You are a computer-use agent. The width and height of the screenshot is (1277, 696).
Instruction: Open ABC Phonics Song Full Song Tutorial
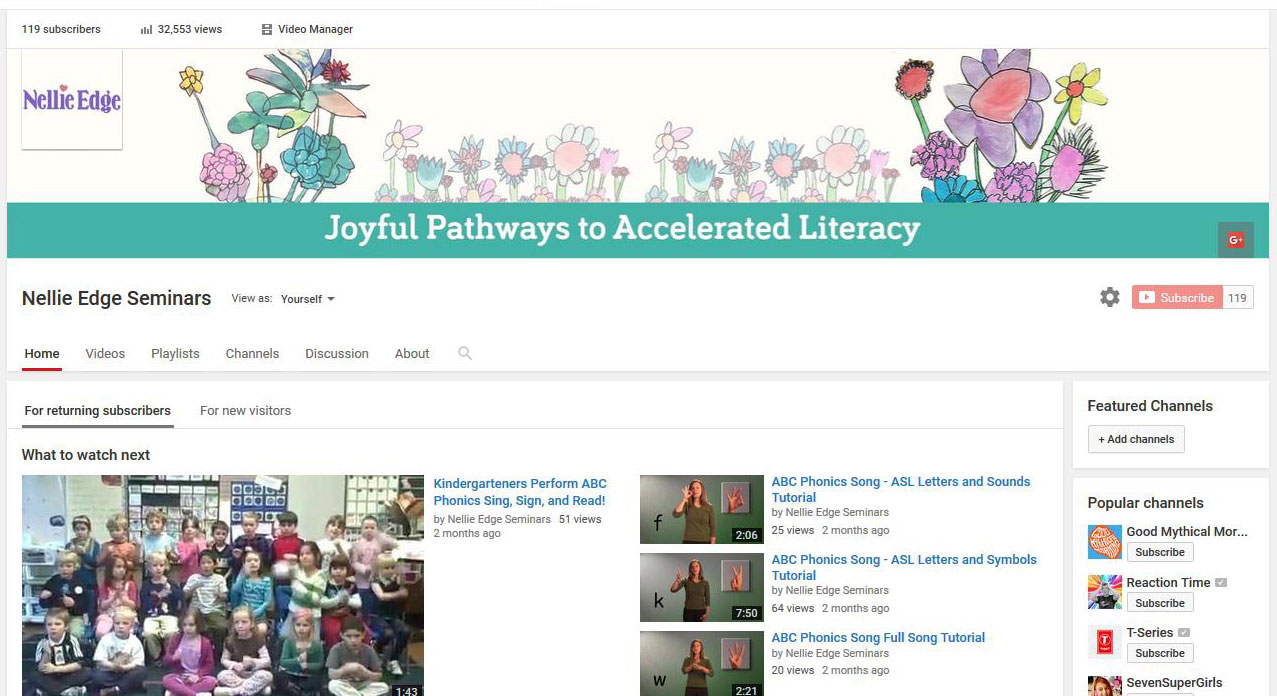pos(878,637)
